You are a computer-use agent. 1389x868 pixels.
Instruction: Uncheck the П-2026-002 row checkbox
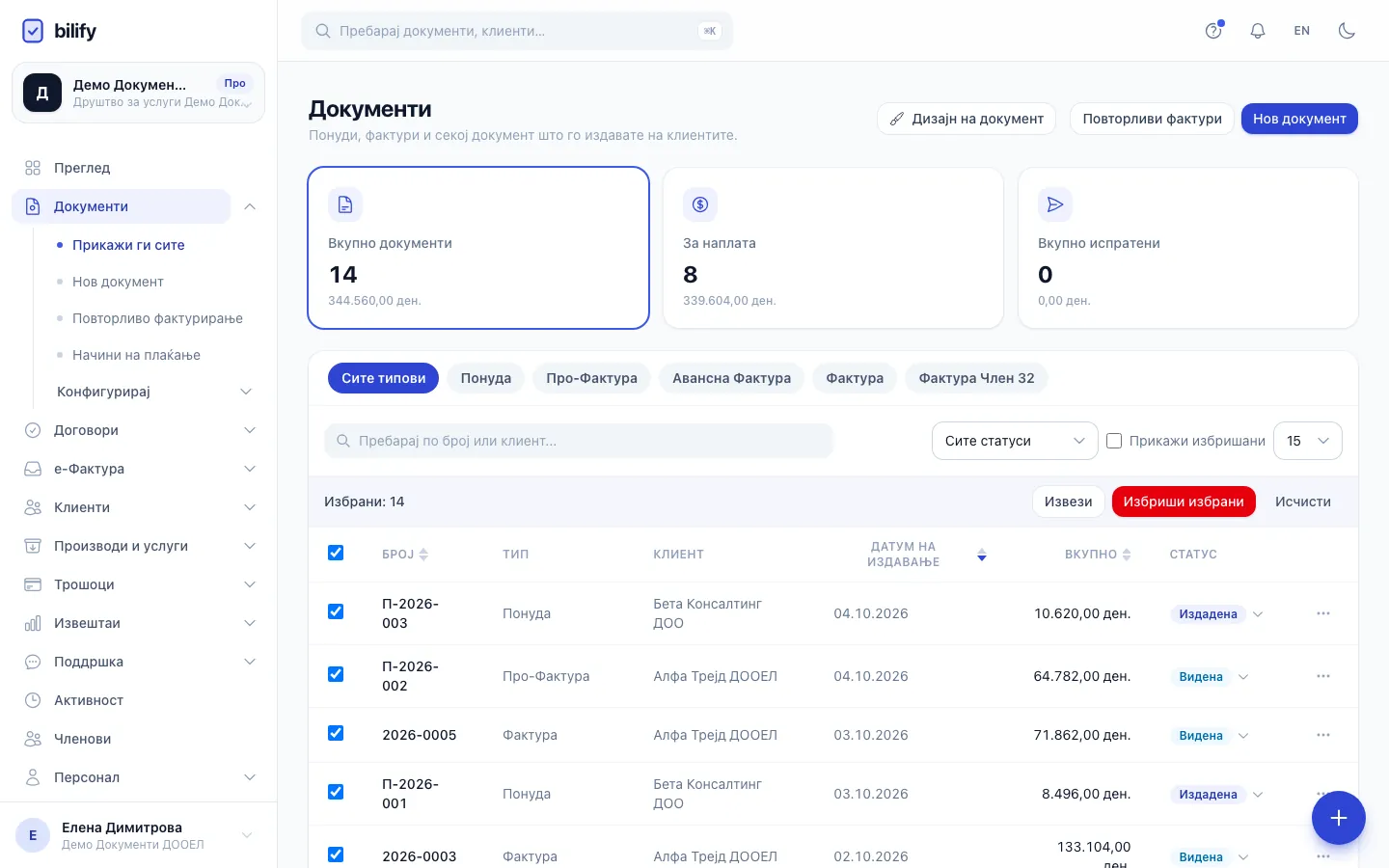pos(336,674)
